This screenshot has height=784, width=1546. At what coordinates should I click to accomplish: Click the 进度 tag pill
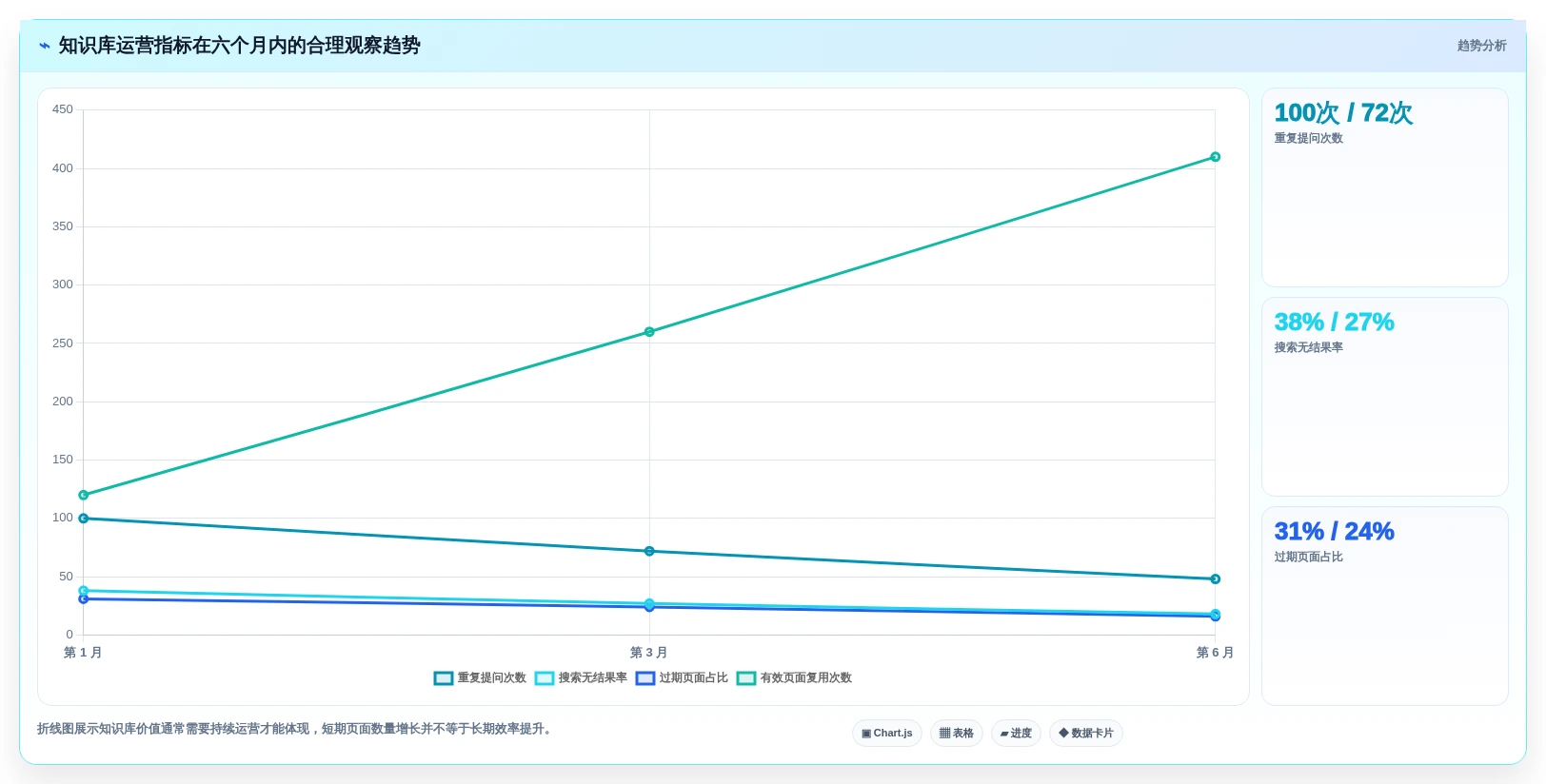(x=1016, y=733)
